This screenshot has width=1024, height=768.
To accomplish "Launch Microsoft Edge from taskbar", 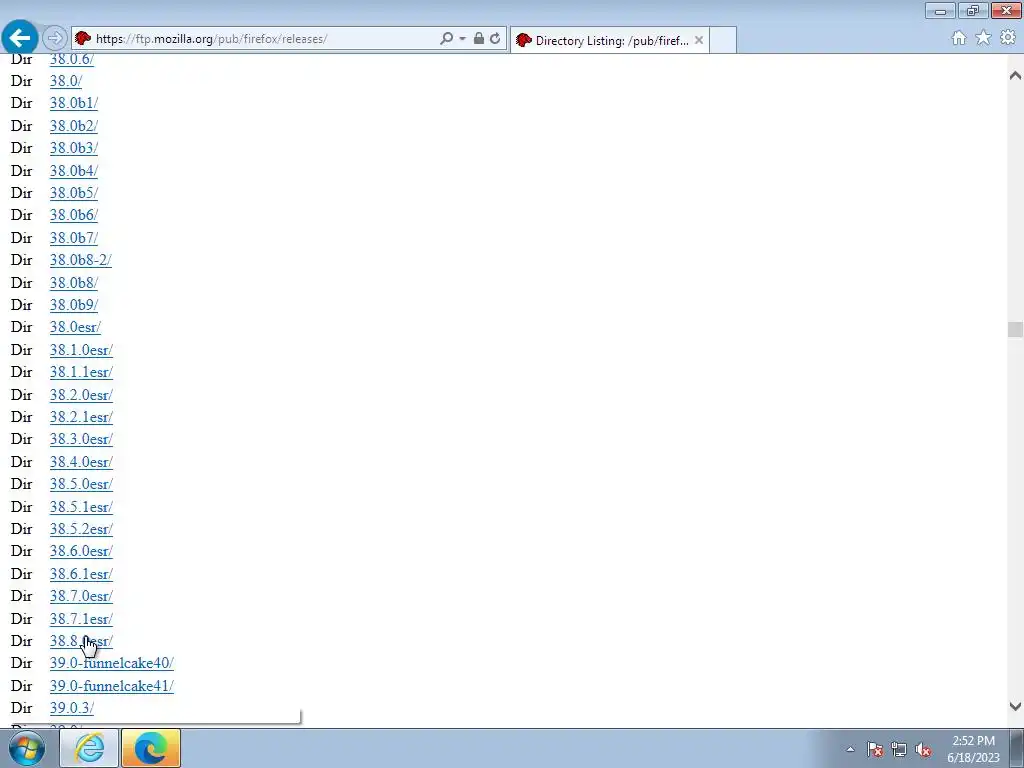I will tap(151, 748).
